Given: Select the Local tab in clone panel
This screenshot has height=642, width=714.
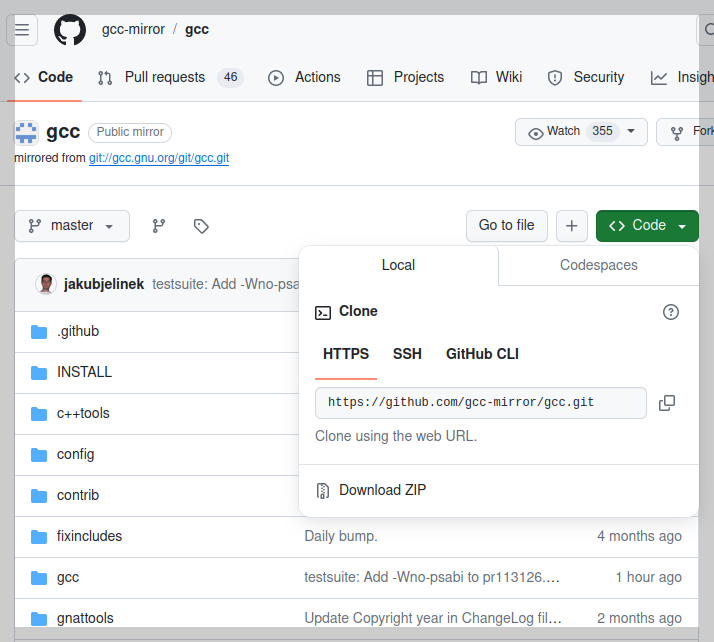Looking at the screenshot, I should [x=398, y=265].
